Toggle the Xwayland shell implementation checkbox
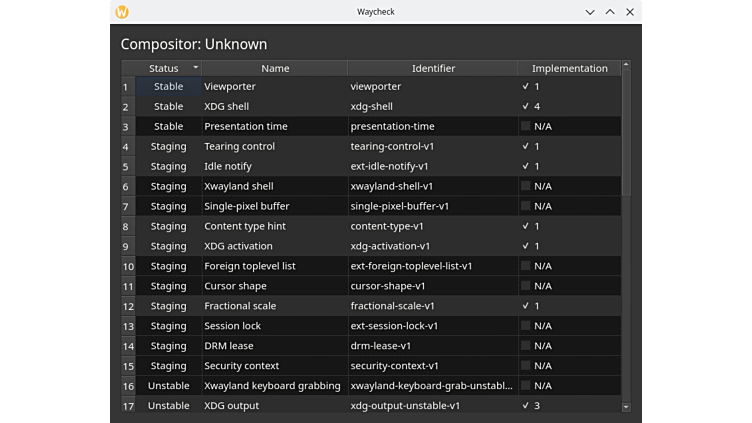 (525, 187)
